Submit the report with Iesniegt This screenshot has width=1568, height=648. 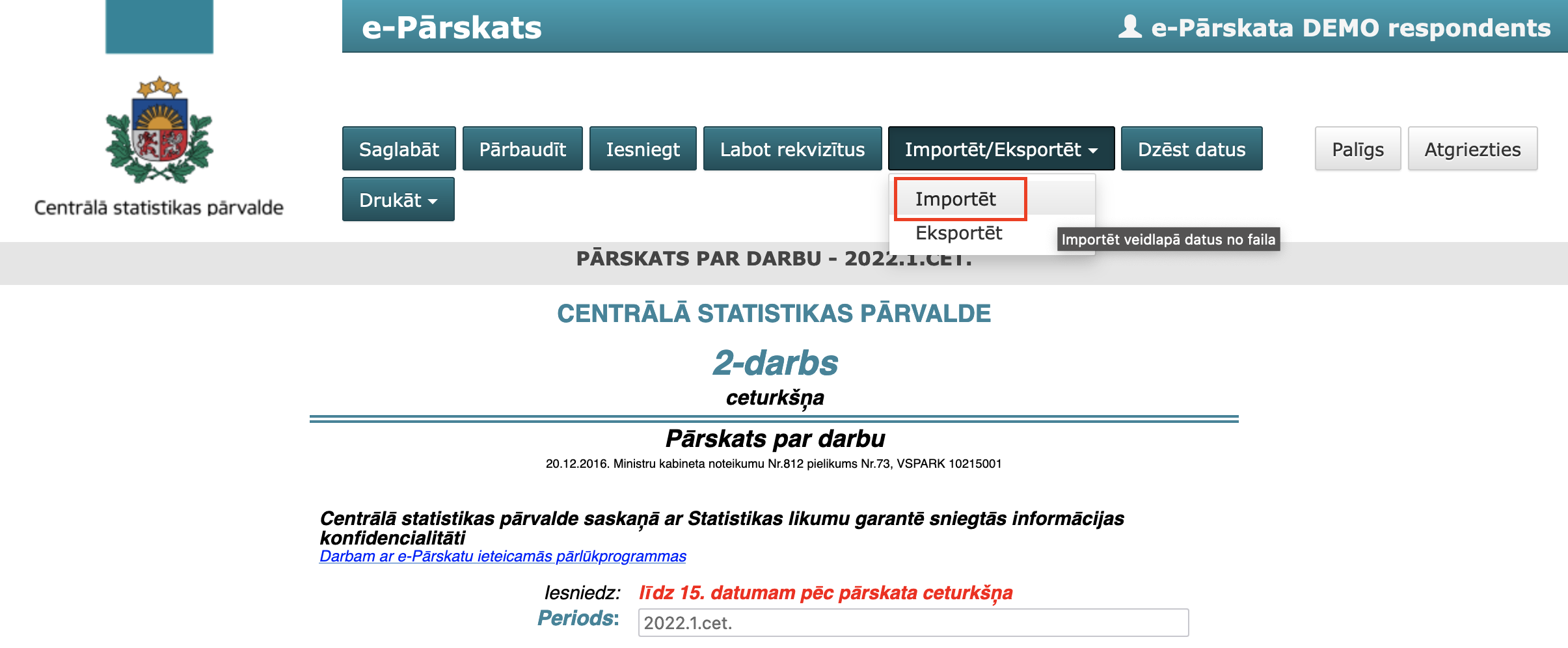coord(643,149)
